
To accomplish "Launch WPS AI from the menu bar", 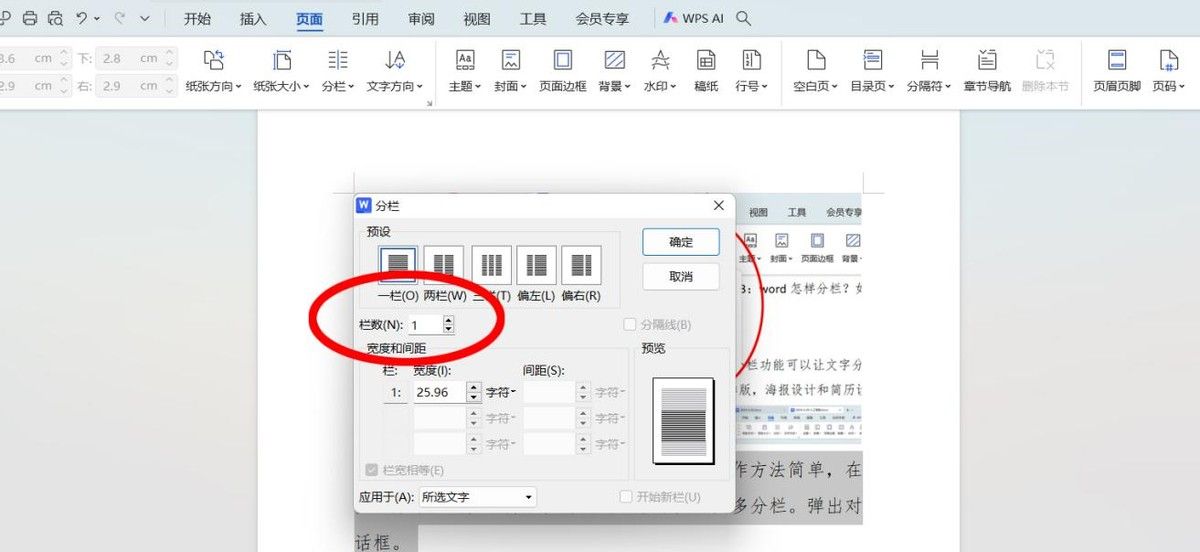I will pos(694,18).
